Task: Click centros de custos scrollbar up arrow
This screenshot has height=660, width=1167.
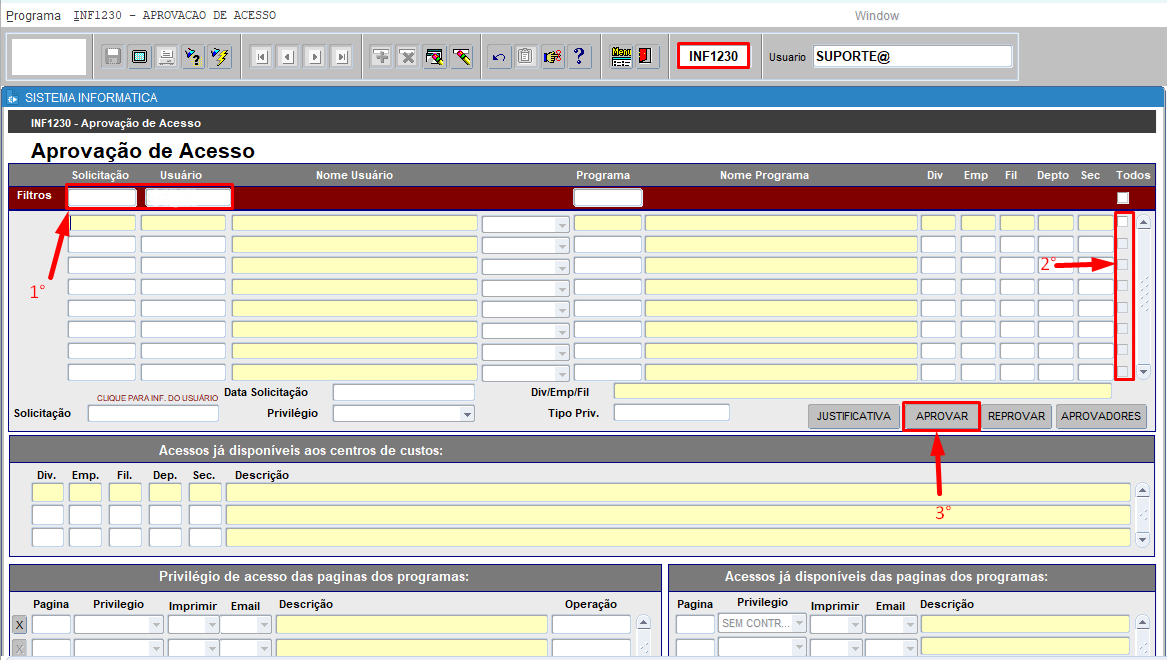Action: [x=1142, y=490]
